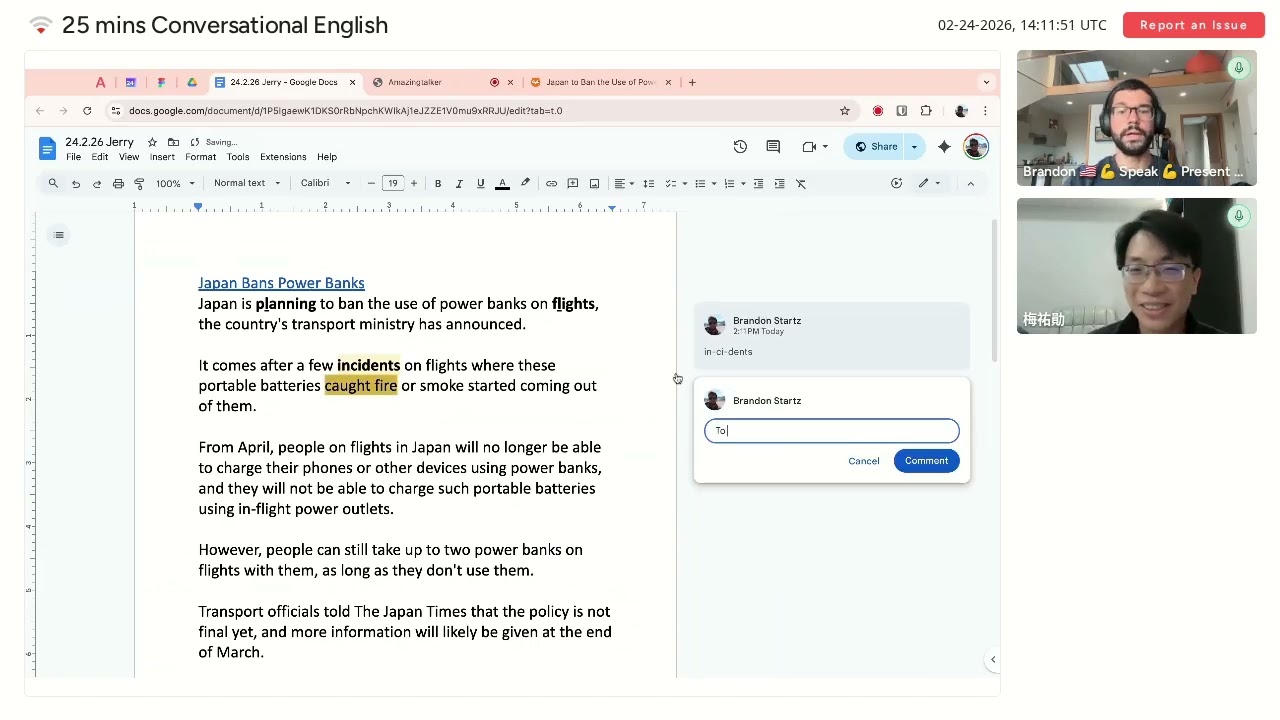1280x720 pixels.
Task: Decrease the paragraph indent
Action: [758, 183]
